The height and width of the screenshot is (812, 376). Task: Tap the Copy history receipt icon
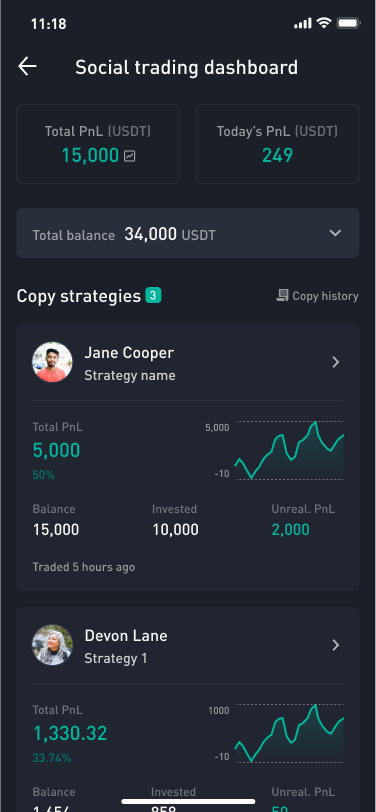point(282,296)
